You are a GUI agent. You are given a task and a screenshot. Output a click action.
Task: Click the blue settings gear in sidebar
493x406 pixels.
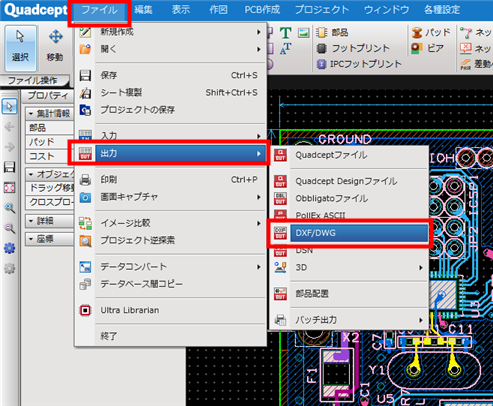pyautogui.click(x=9, y=248)
